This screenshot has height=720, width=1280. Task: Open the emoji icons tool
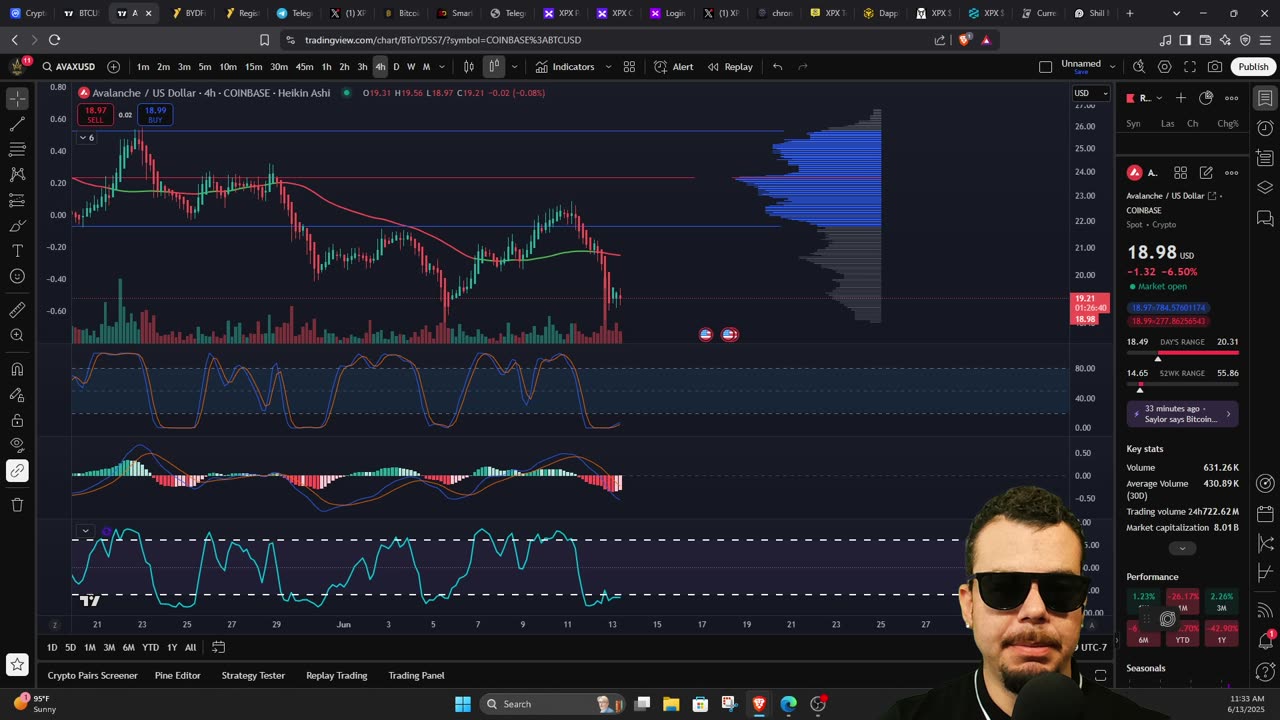(x=17, y=276)
